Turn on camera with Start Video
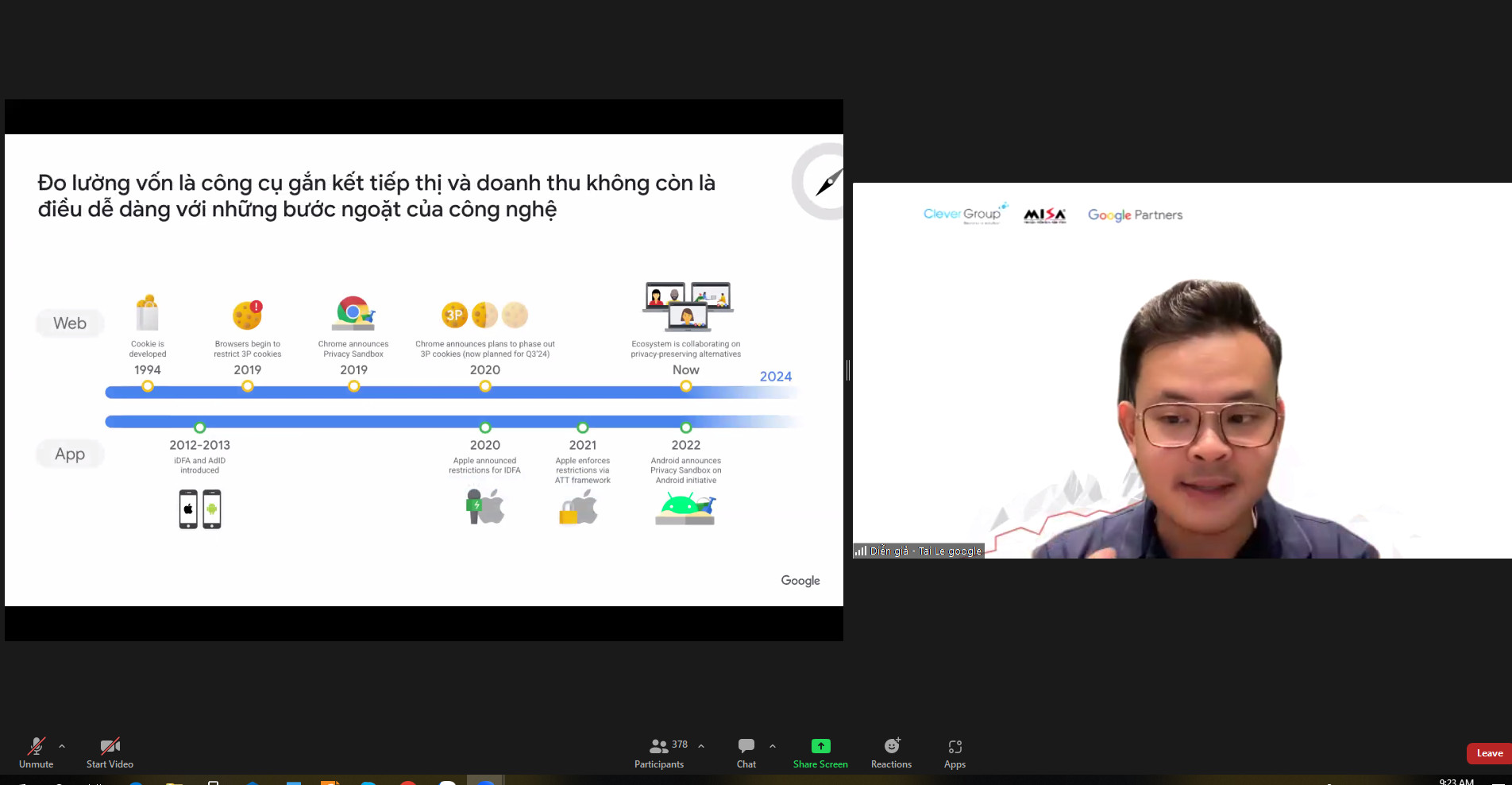 click(x=110, y=752)
